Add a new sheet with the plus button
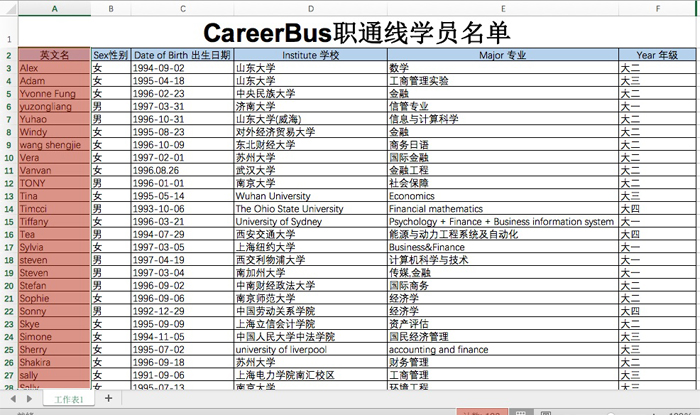 point(108,398)
